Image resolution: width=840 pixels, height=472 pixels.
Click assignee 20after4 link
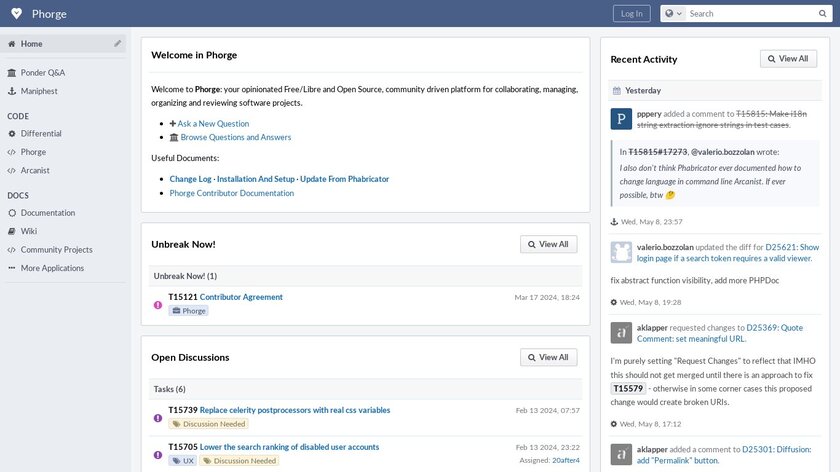[566, 460]
